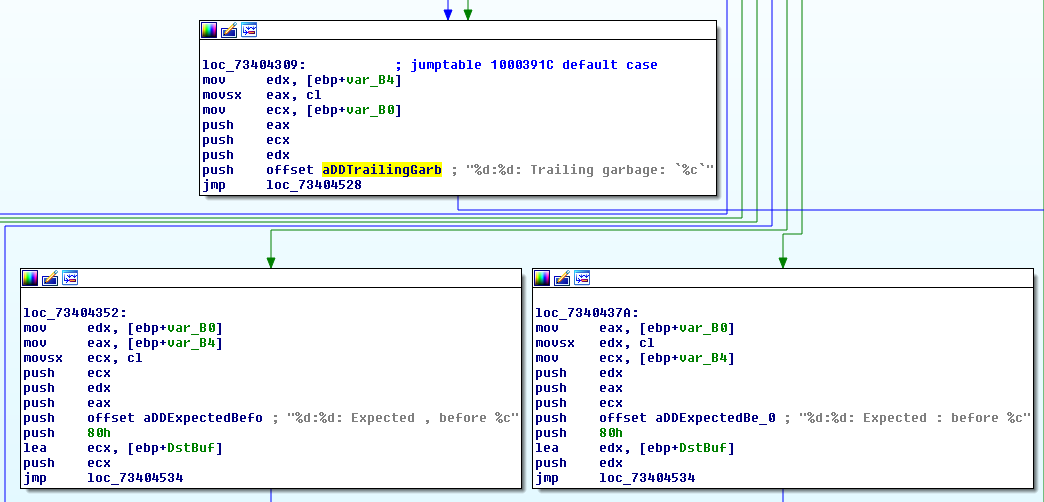
Task: Select line movsx ecx, cl
Action: tap(83, 358)
